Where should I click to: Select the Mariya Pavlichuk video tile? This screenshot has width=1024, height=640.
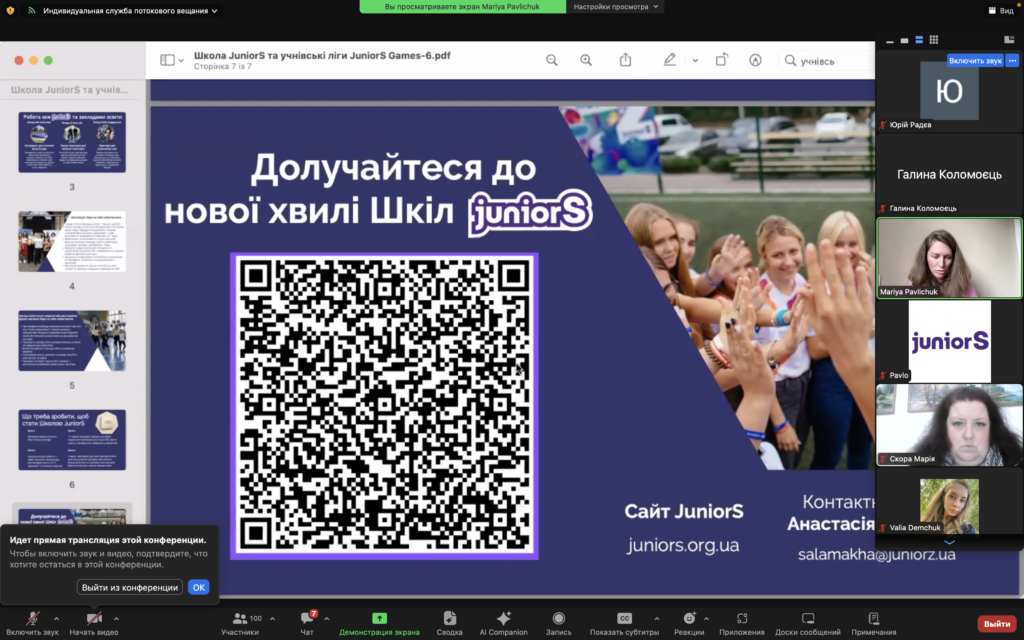(950, 258)
